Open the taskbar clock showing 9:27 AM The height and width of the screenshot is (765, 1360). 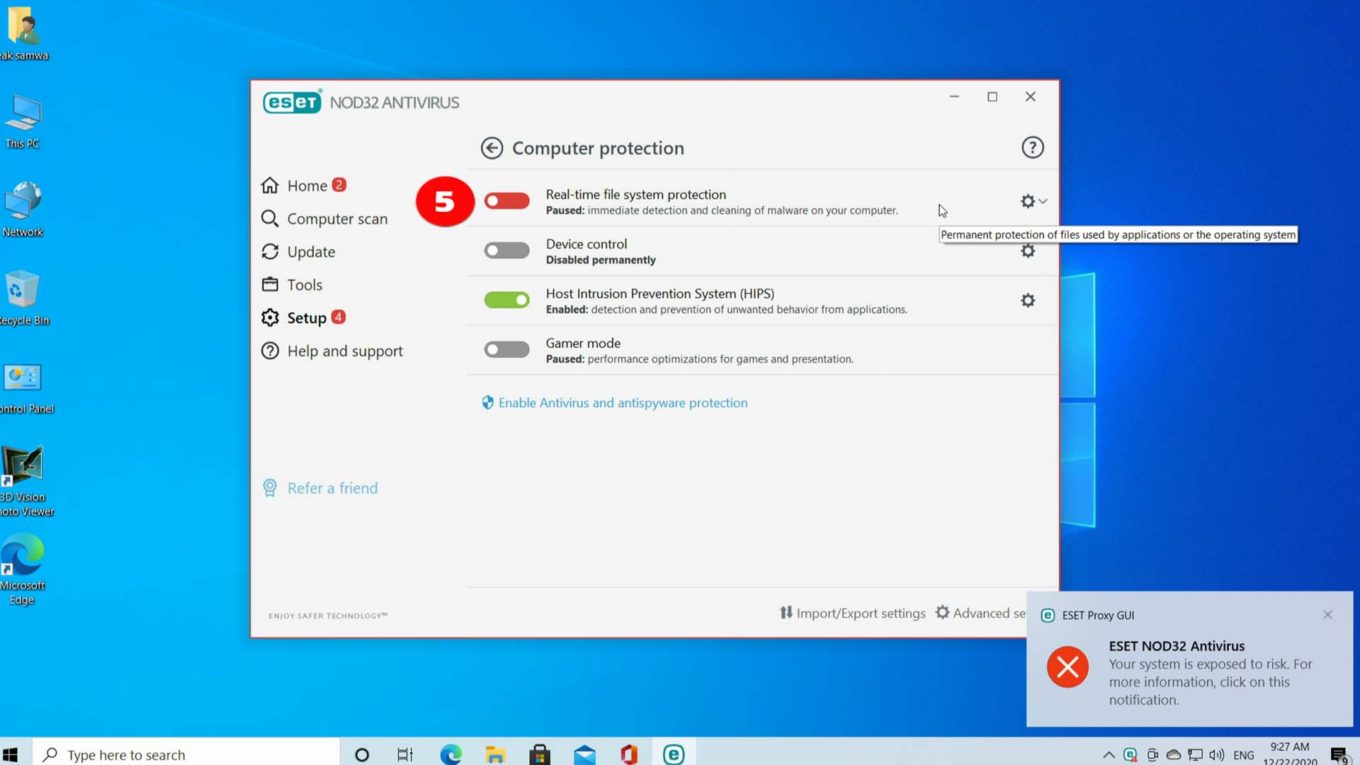[x=1290, y=754]
